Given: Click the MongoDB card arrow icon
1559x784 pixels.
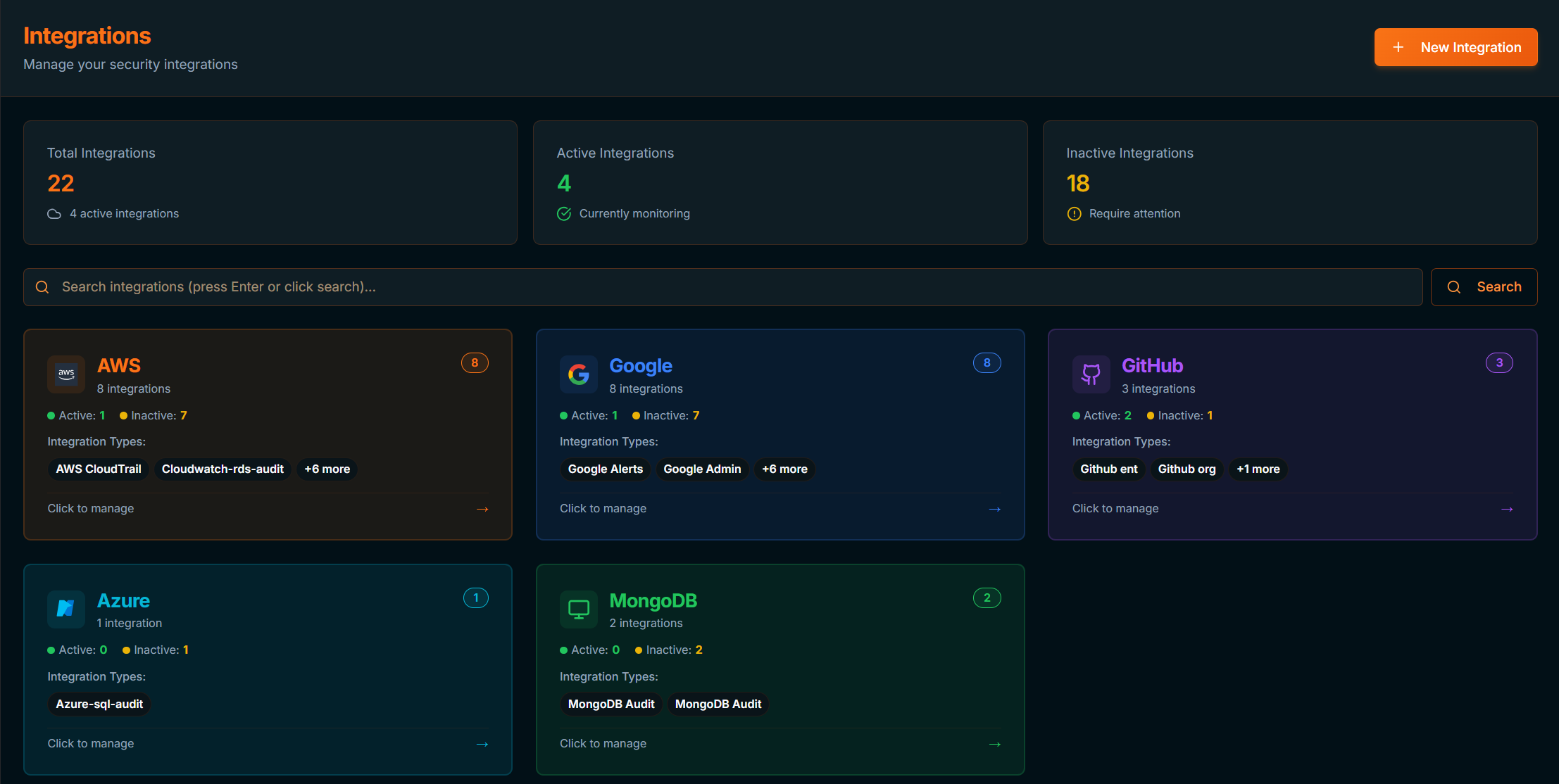Looking at the screenshot, I should point(995,744).
